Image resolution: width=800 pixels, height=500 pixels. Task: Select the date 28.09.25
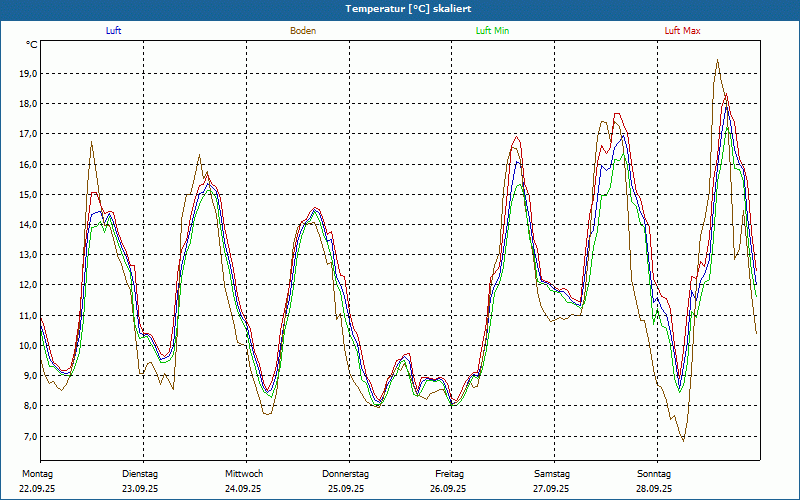(x=655, y=489)
